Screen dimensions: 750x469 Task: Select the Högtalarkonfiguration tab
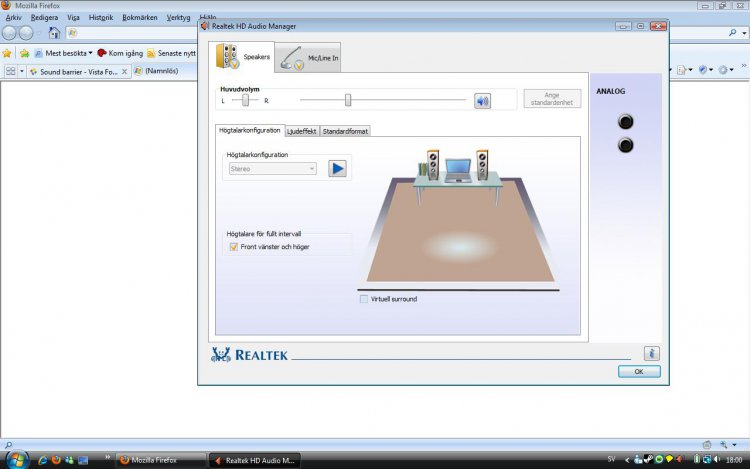click(250, 130)
